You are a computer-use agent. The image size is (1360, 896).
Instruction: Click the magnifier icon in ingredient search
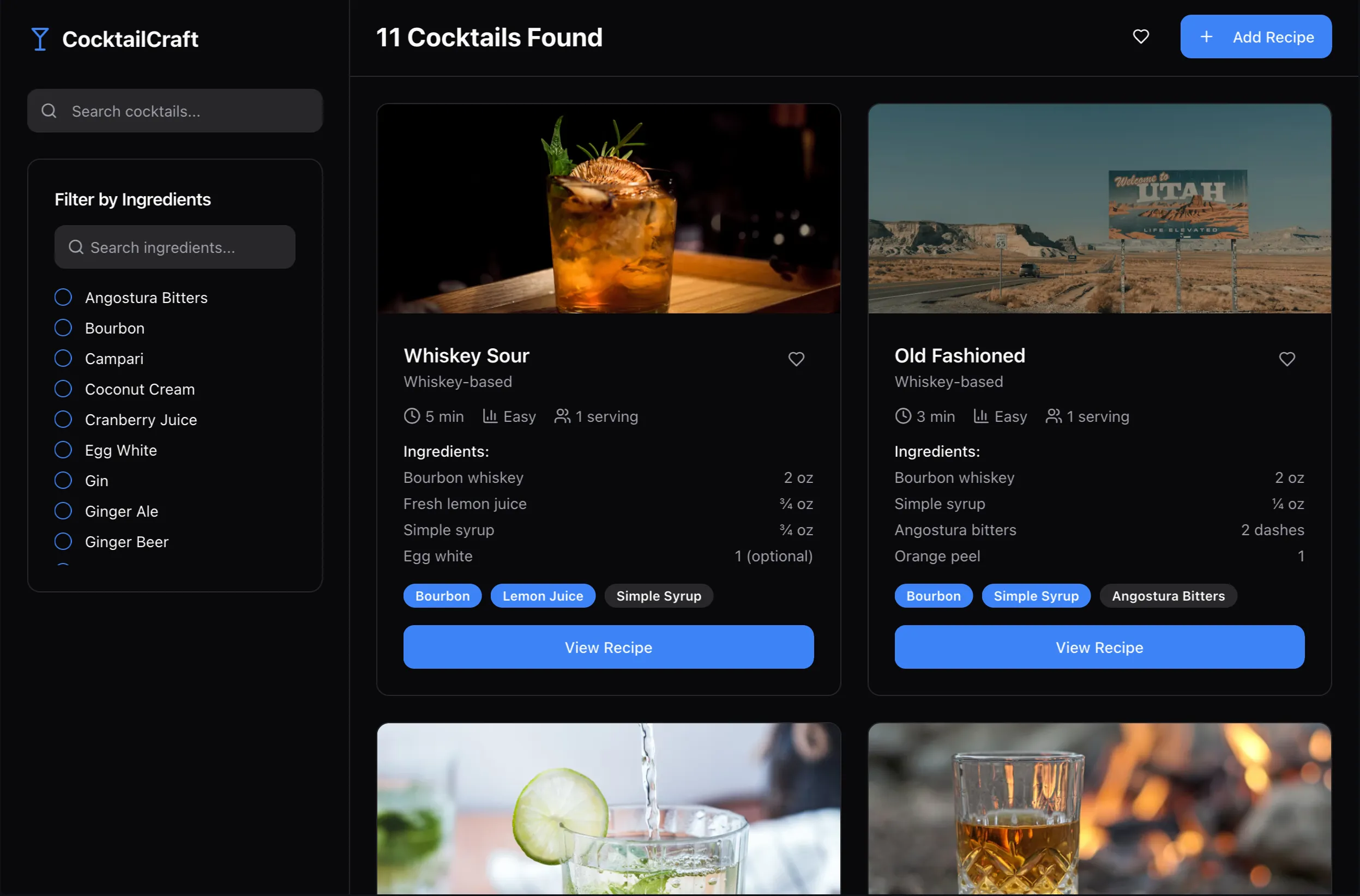point(76,247)
